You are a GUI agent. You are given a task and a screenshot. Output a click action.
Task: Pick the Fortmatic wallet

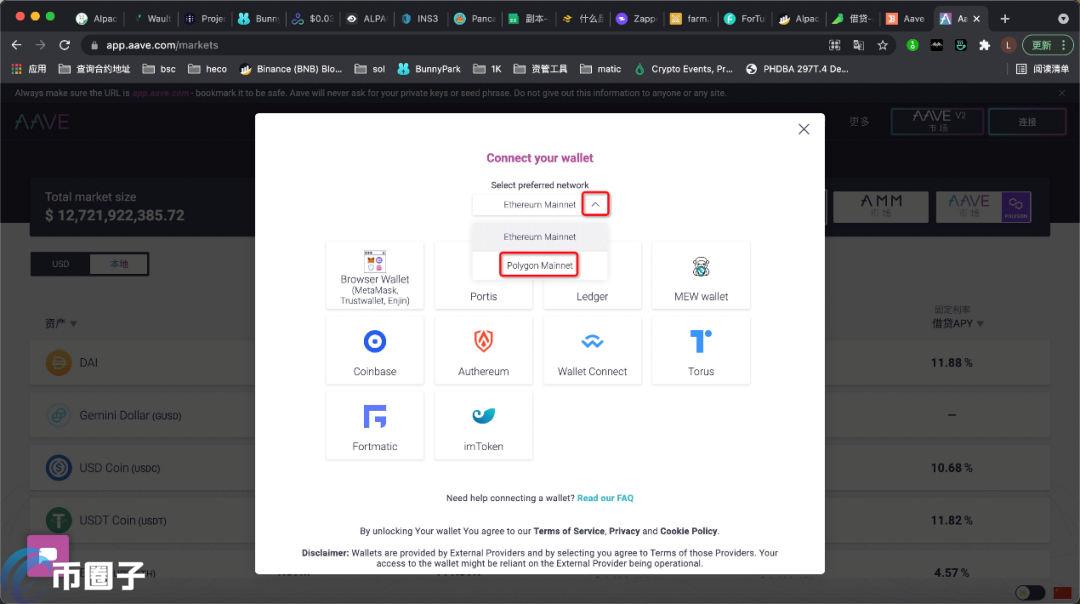click(375, 426)
